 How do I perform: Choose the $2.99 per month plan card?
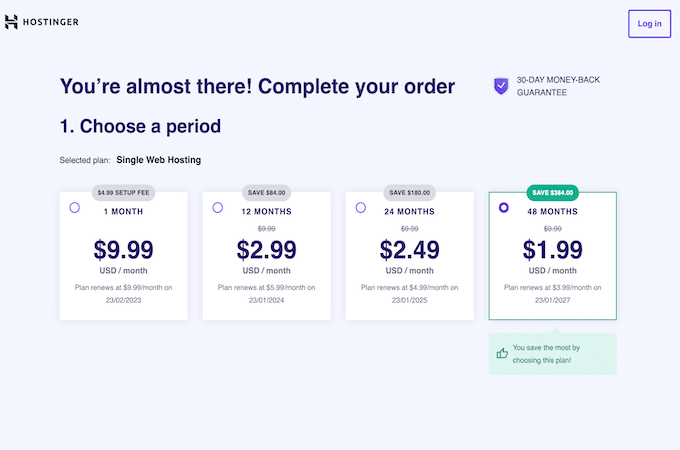point(267,256)
